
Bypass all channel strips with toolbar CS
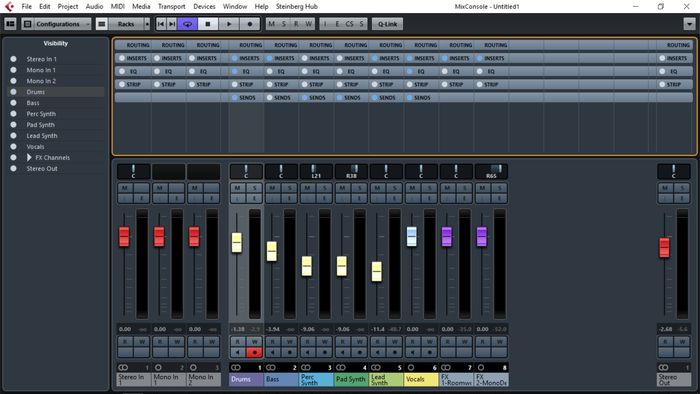point(349,24)
